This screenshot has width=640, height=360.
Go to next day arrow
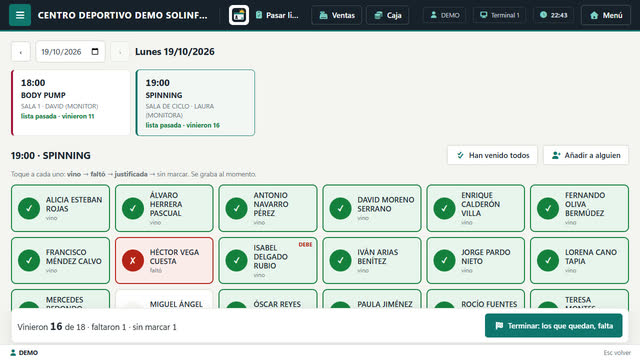tap(120, 52)
